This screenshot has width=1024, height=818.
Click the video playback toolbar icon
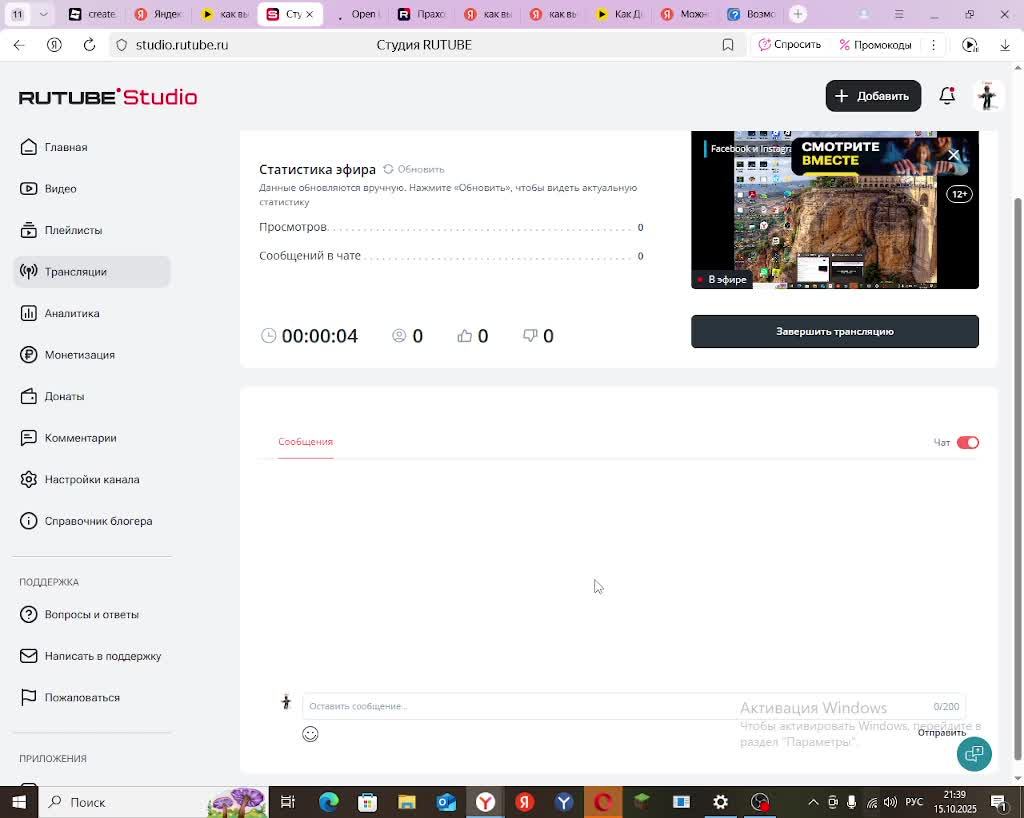[x=970, y=45]
